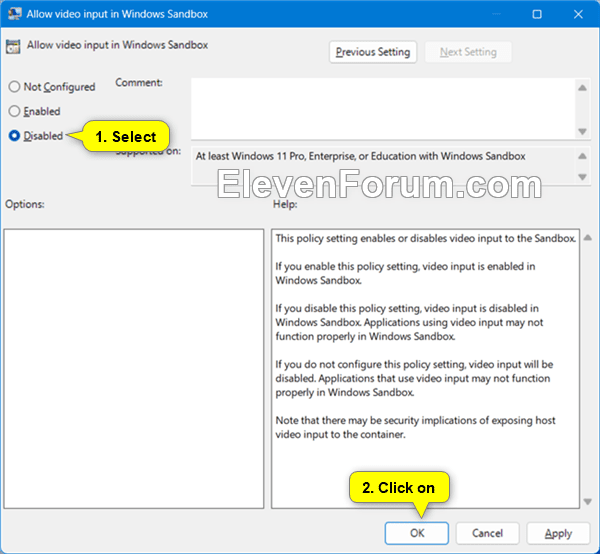Click the heading text 'Allow video input in Windows Sandbox'
The width and height of the screenshot is (600, 554).
click(x=117, y=45)
